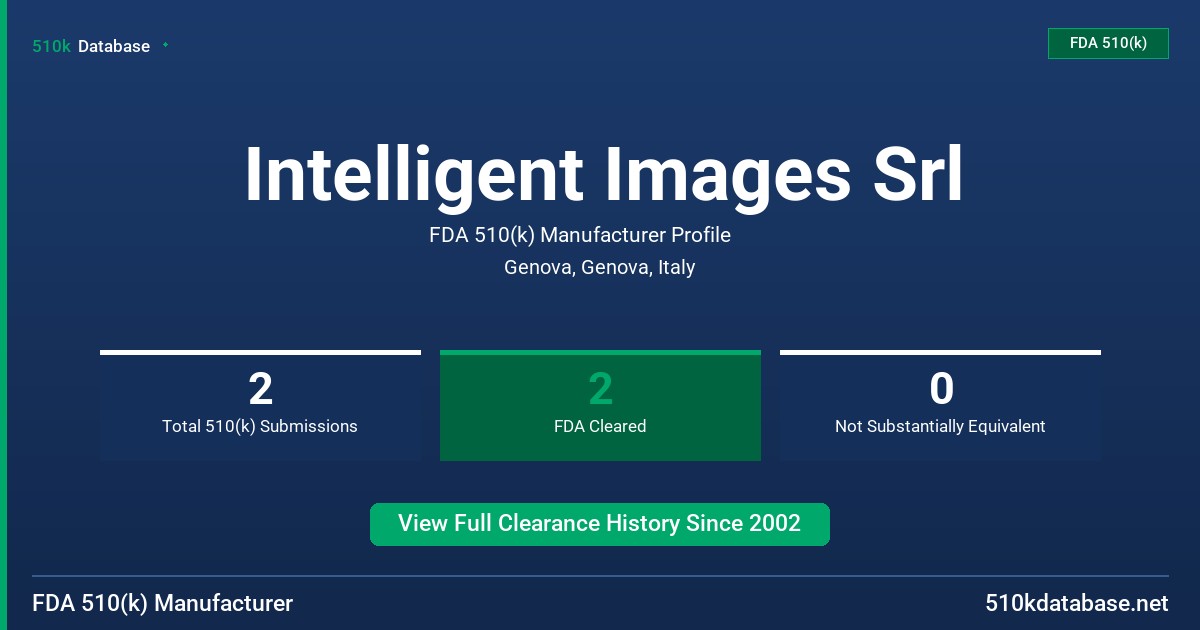1200x630 pixels.
Task: Click the Genova, Genova, Italy location text
Action: point(600,268)
